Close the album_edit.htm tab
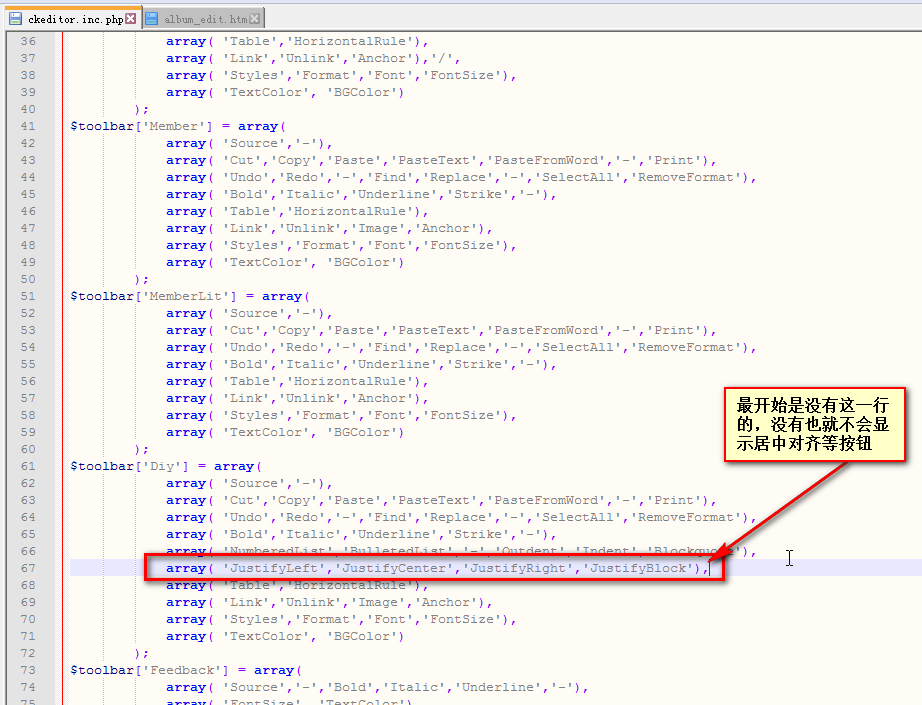The width and height of the screenshot is (922, 705). [255, 19]
